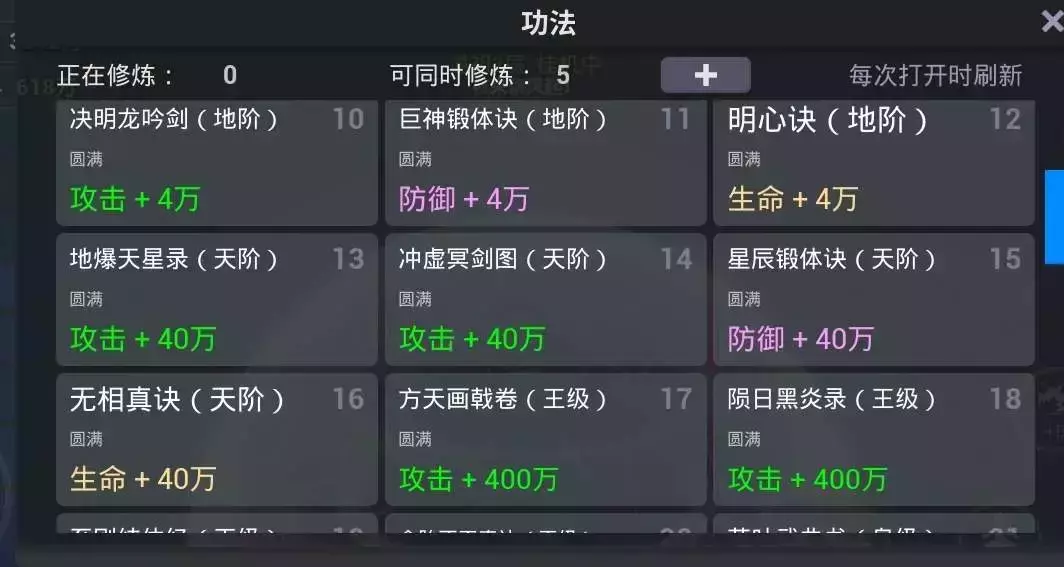Screen dimensions: 1064x567
Task: Click 攻击 + 400万 on 方天画戟卷 card
Action: click(x=478, y=479)
